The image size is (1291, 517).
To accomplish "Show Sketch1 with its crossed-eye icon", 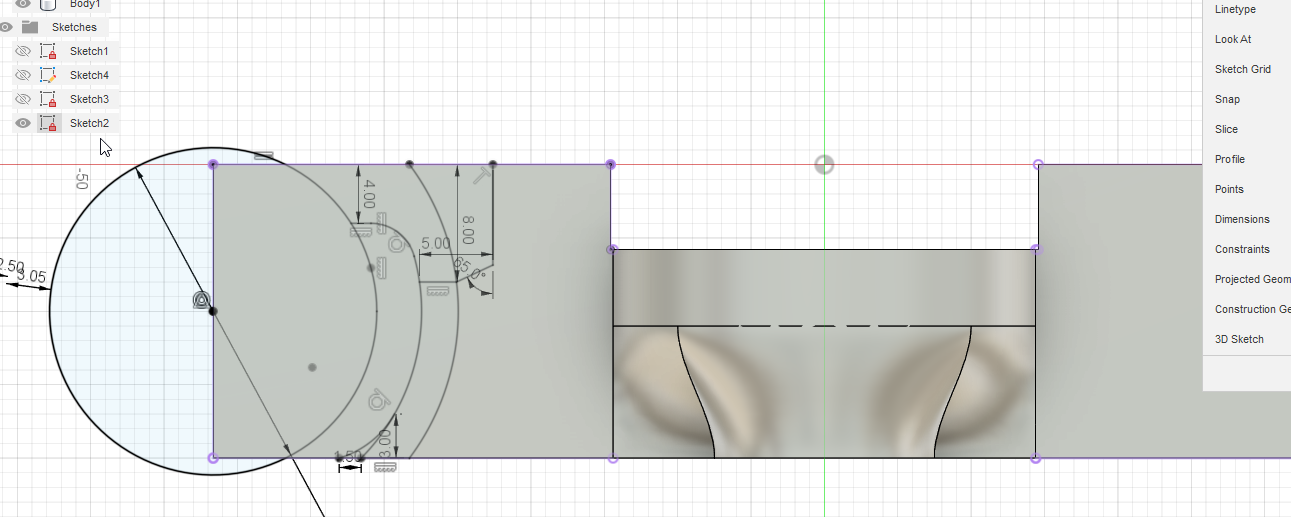I will pyautogui.click(x=23, y=51).
